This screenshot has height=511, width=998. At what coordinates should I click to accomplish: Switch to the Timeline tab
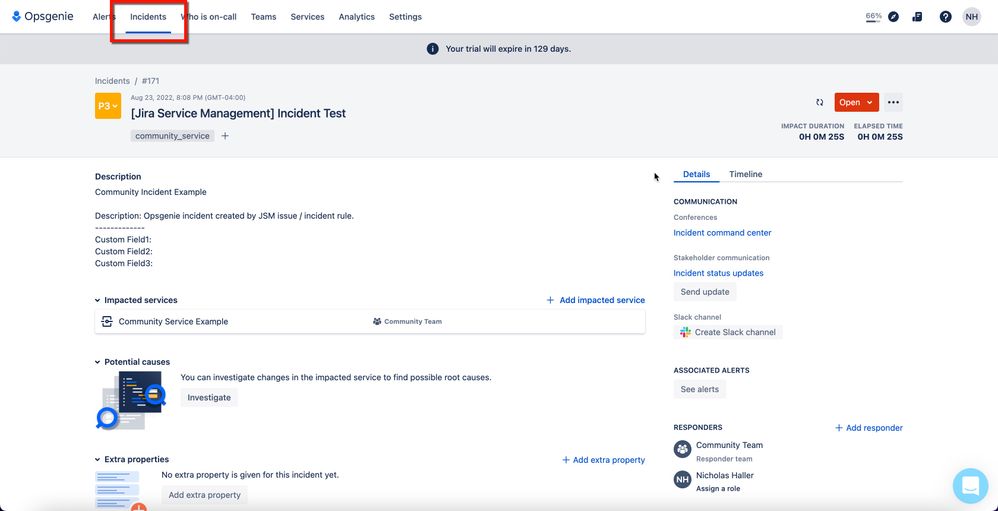pos(745,174)
